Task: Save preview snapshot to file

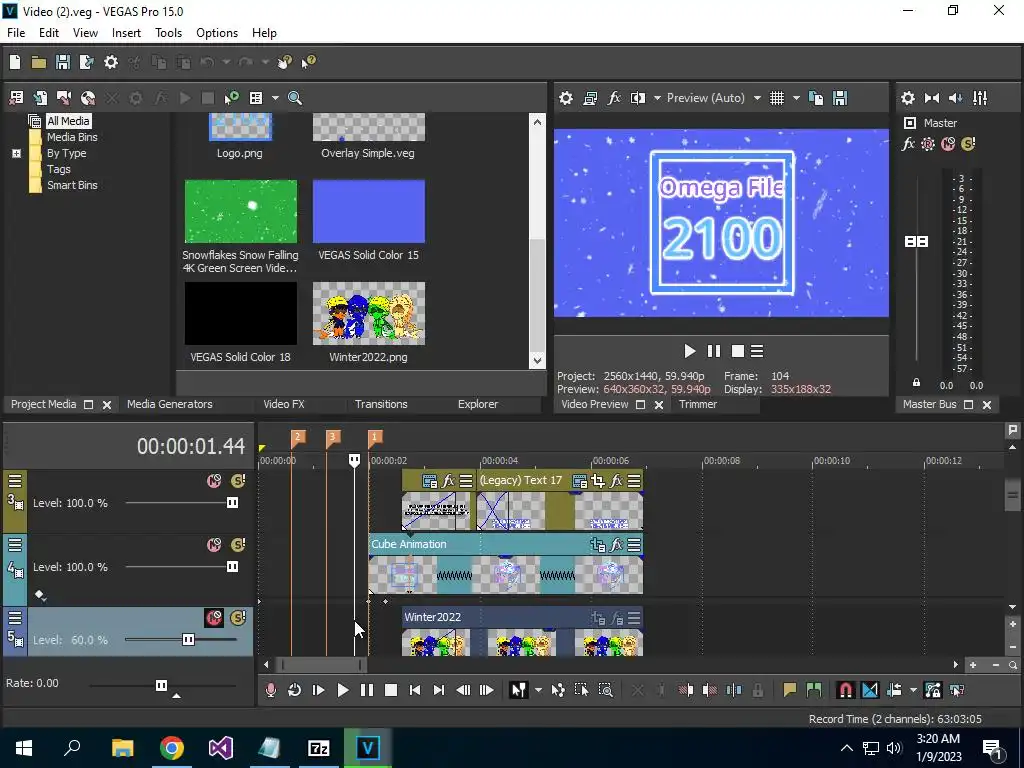Action: (x=840, y=98)
